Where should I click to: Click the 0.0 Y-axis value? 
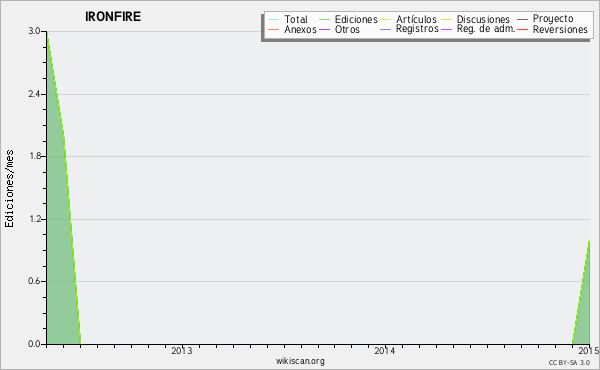point(34,344)
